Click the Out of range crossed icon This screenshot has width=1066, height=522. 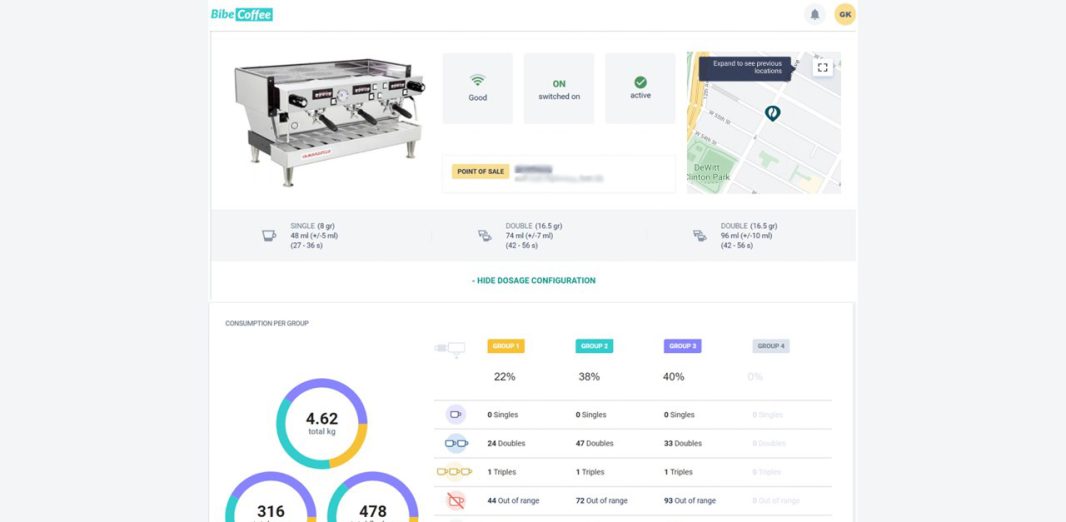(455, 500)
